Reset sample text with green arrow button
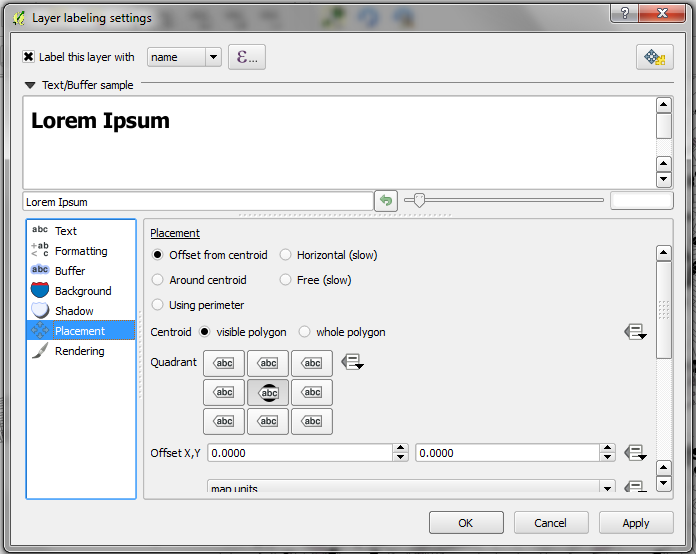696x554 pixels. coord(386,201)
